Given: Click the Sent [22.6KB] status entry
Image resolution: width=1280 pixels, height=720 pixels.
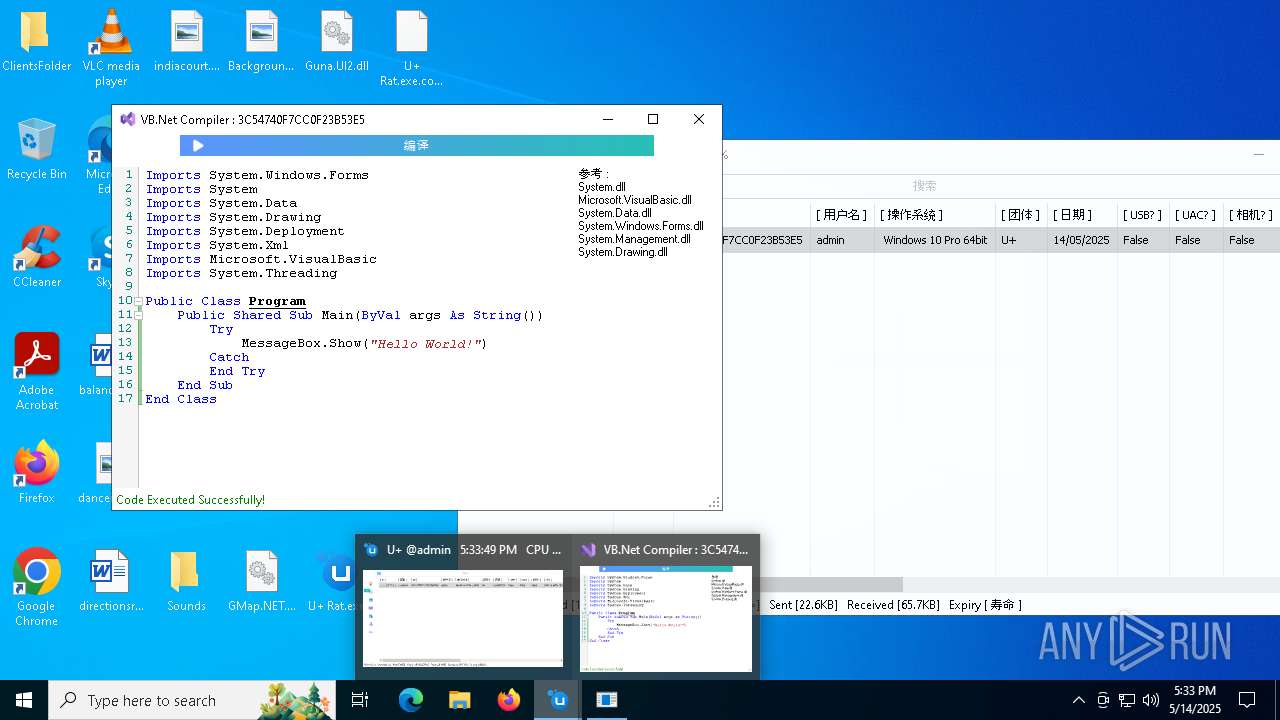Looking at the screenshot, I should (804, 605).
